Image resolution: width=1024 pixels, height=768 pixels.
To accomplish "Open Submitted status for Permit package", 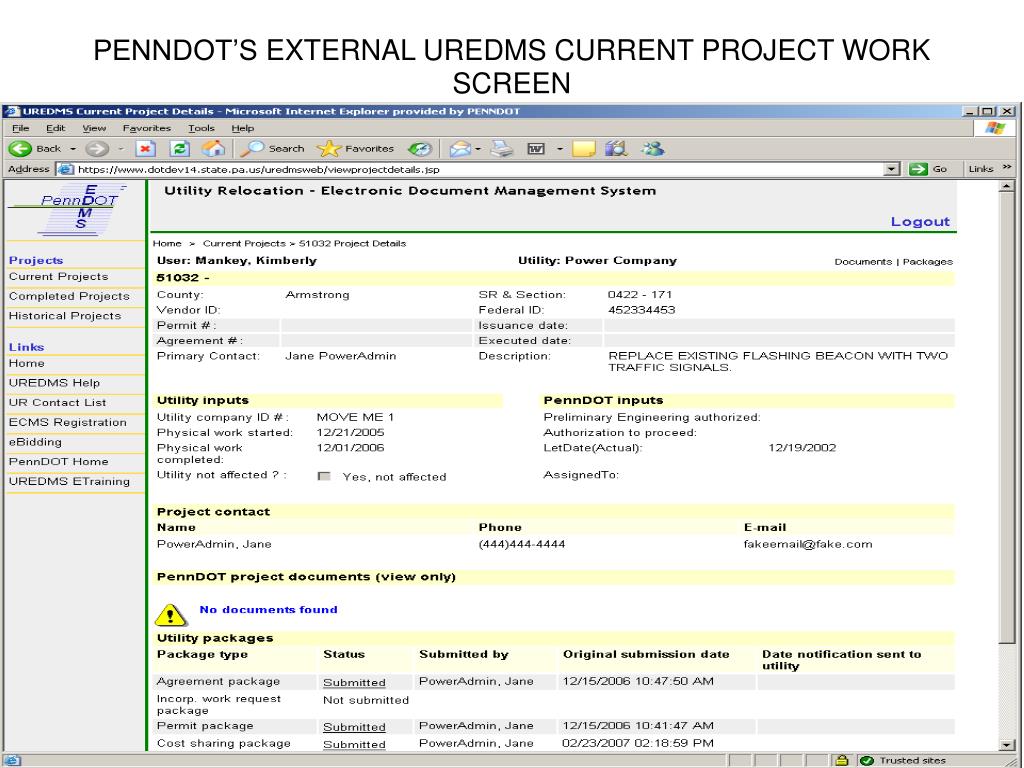I will tap(354, 727).
